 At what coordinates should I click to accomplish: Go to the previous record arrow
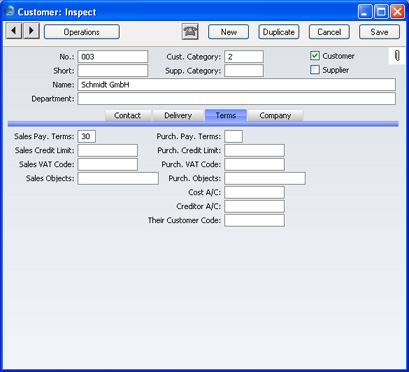14,31
